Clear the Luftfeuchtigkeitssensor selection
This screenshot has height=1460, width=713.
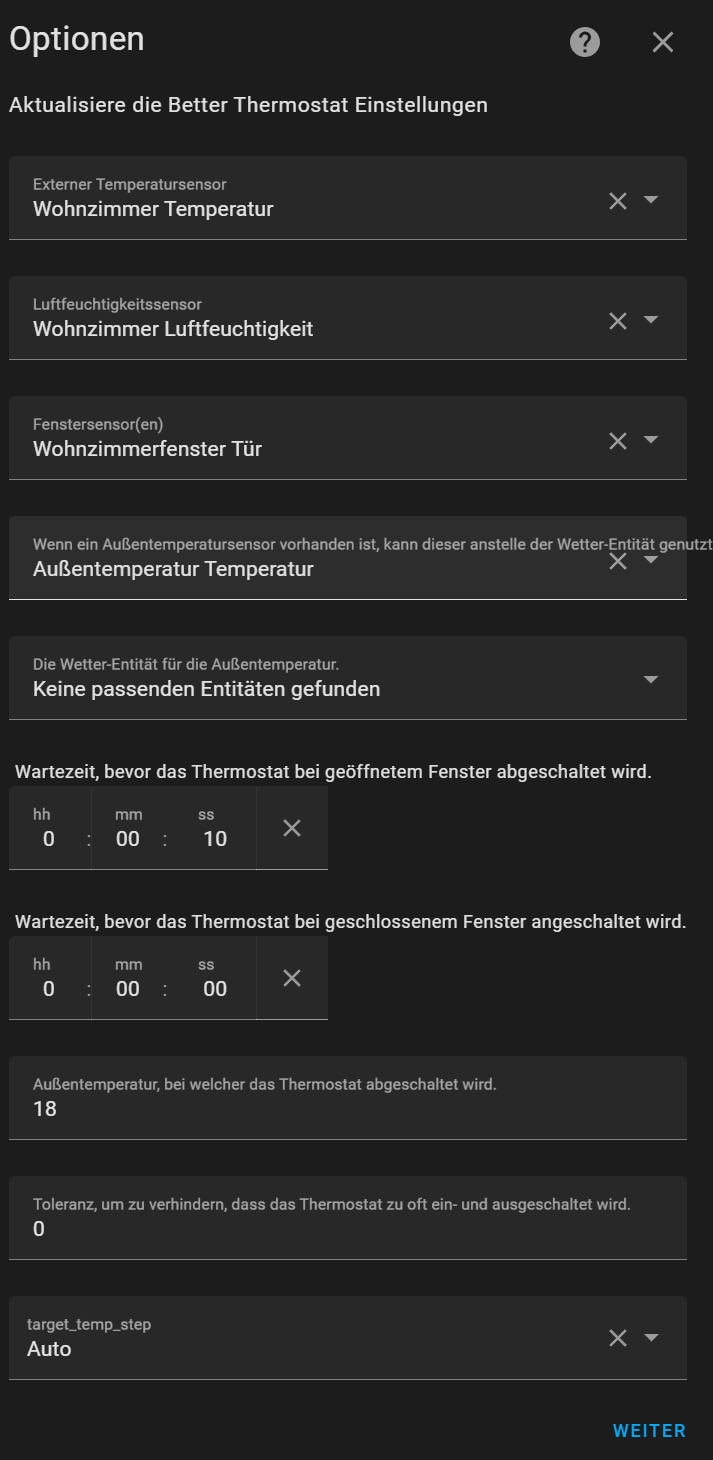point(618,321)
